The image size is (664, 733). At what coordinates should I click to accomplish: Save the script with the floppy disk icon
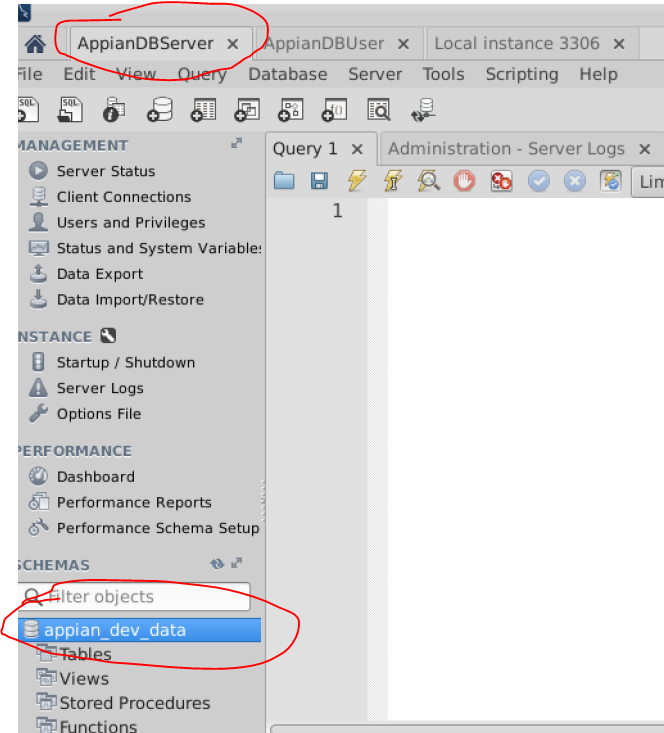tap(319, 180)
